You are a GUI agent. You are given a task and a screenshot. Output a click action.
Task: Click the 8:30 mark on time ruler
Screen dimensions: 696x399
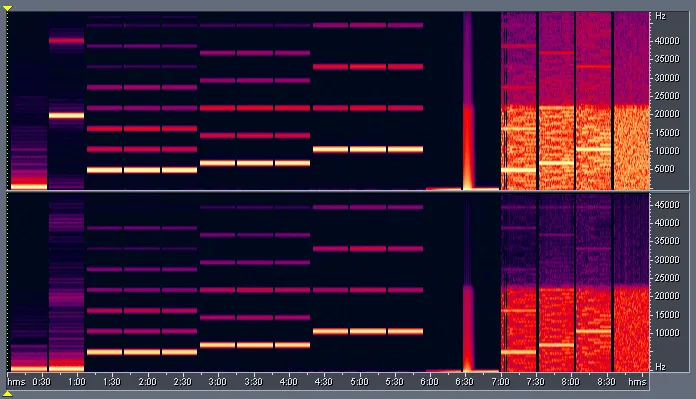pyautogui.click(x=606, y=382)
